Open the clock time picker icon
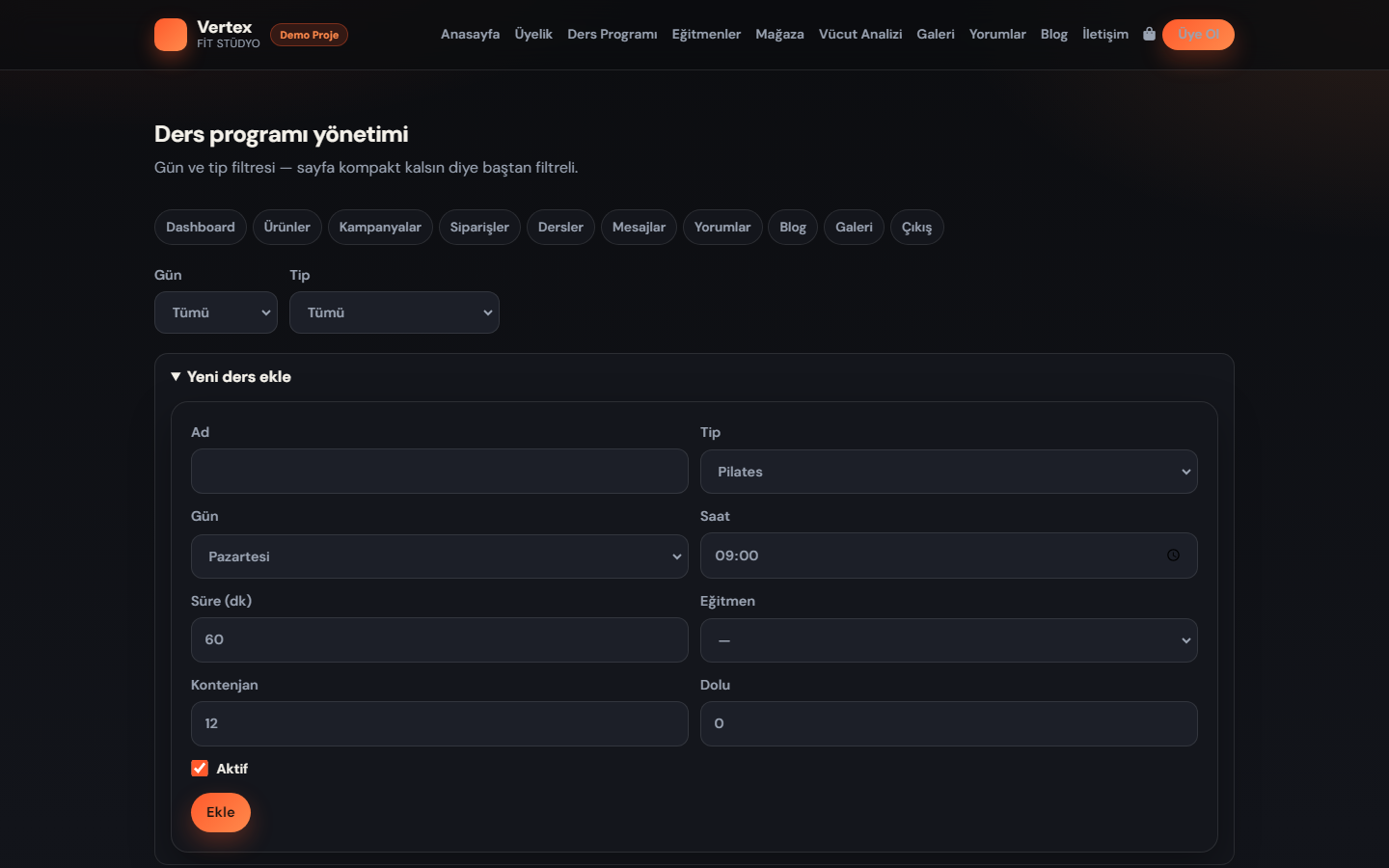 (1173, 556)
